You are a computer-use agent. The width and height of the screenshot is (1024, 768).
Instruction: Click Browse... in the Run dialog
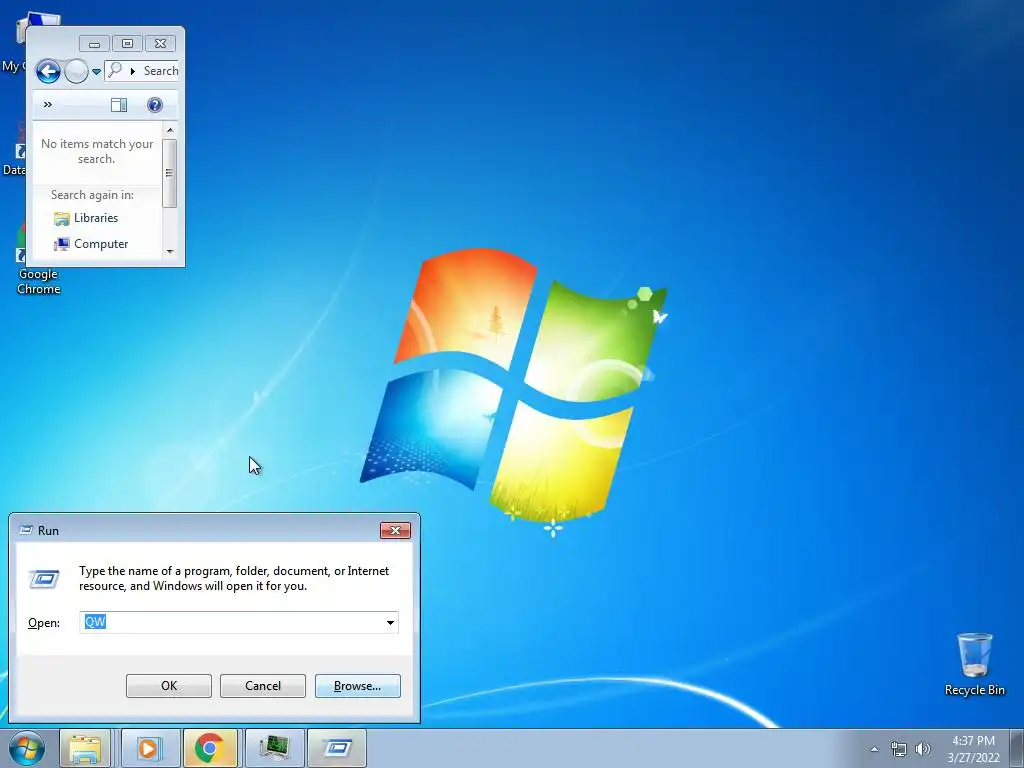(x=357, y=686)
